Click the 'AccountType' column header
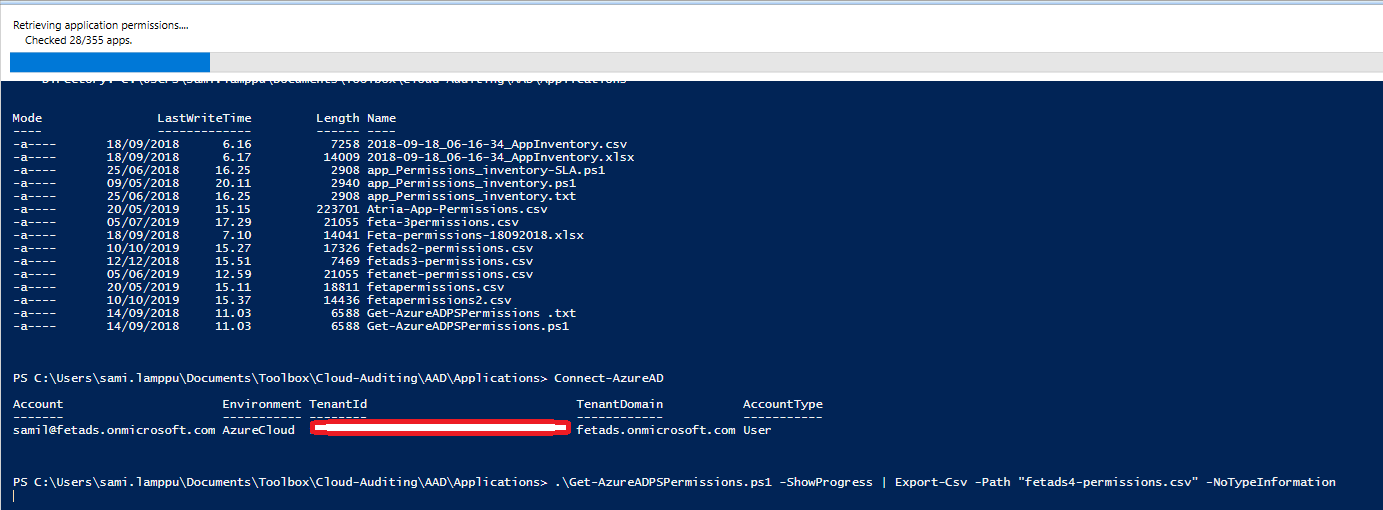This screenshot has height=510, width=1383. coord(782,405)
